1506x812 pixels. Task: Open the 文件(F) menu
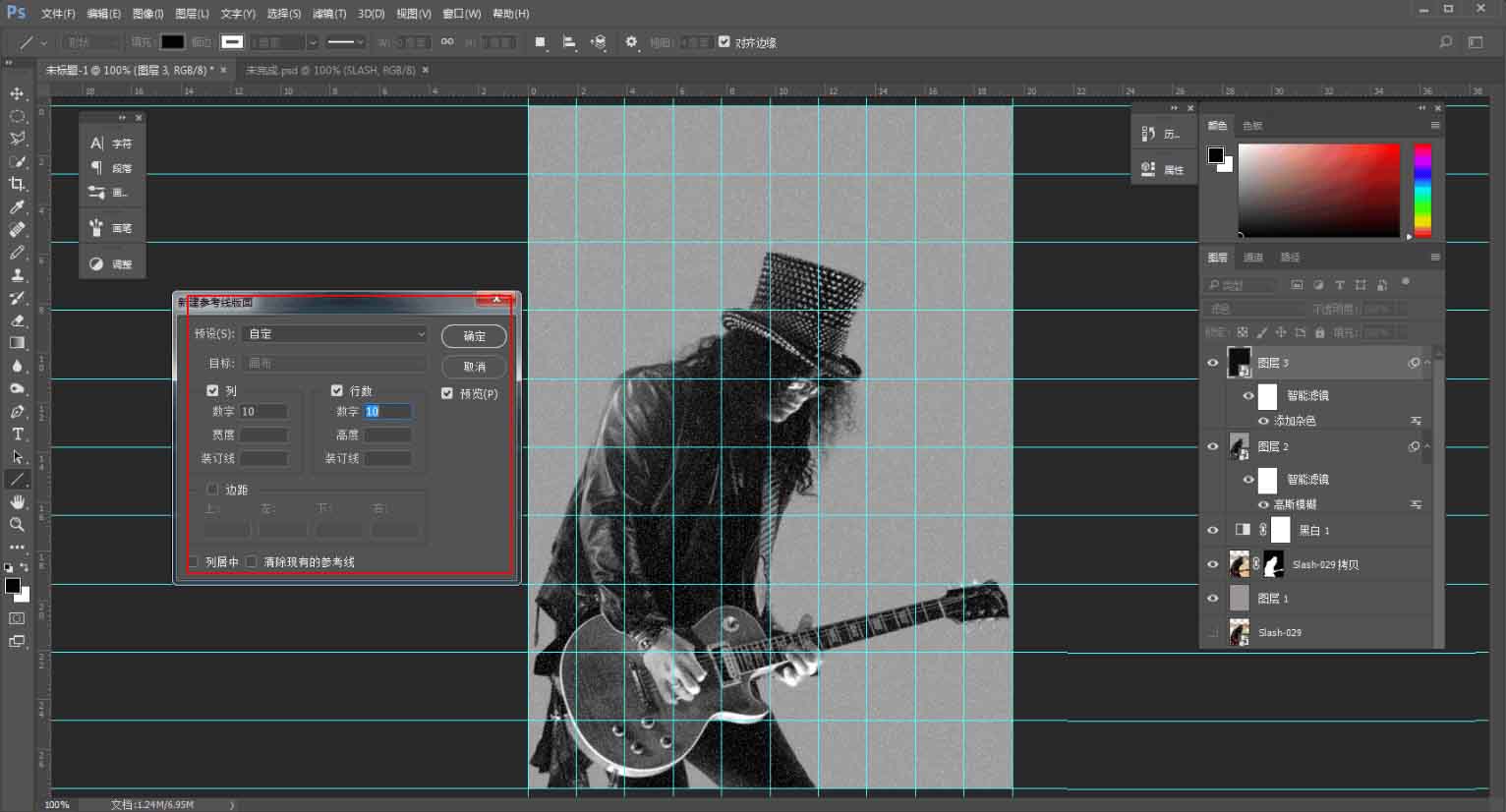click(x=58, y=14)
